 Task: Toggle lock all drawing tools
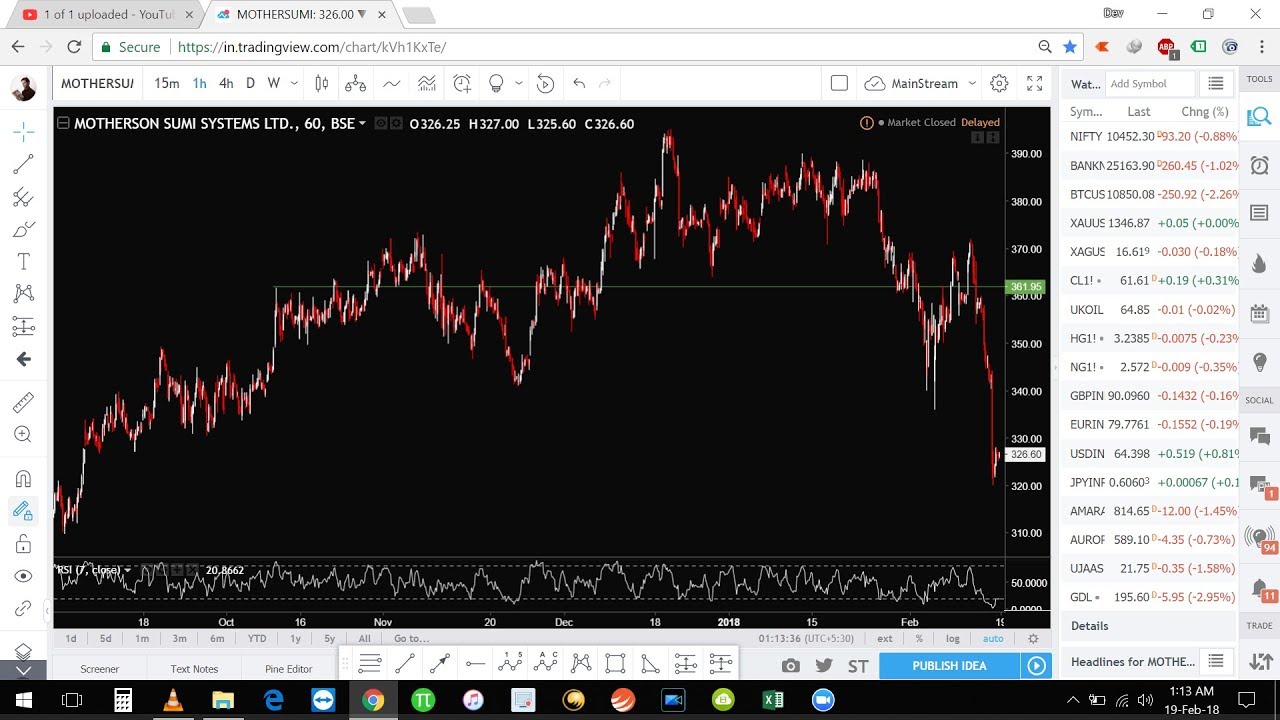click(x=23, y=544)
